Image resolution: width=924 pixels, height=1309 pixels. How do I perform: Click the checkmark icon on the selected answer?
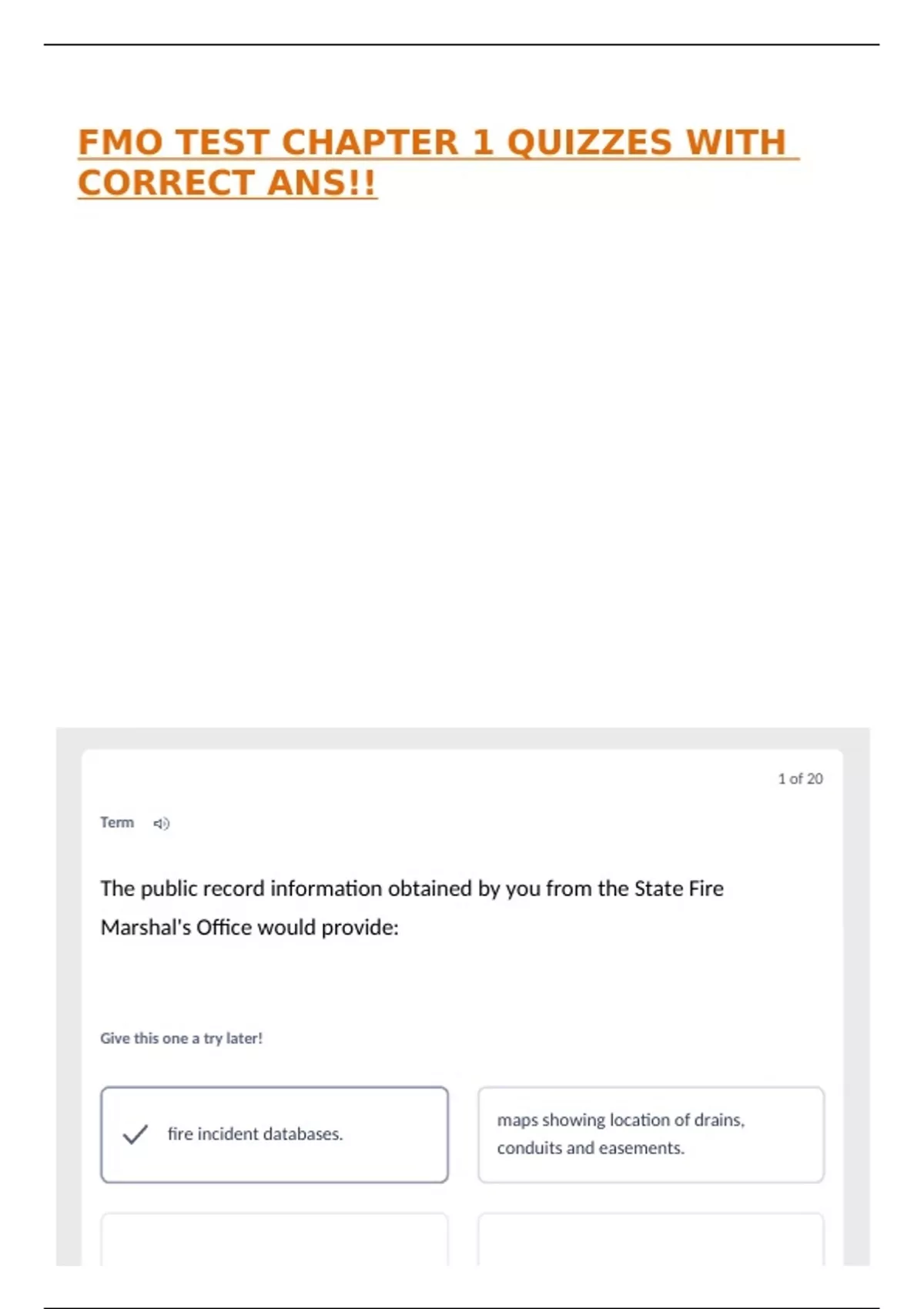click(135, 1134)
